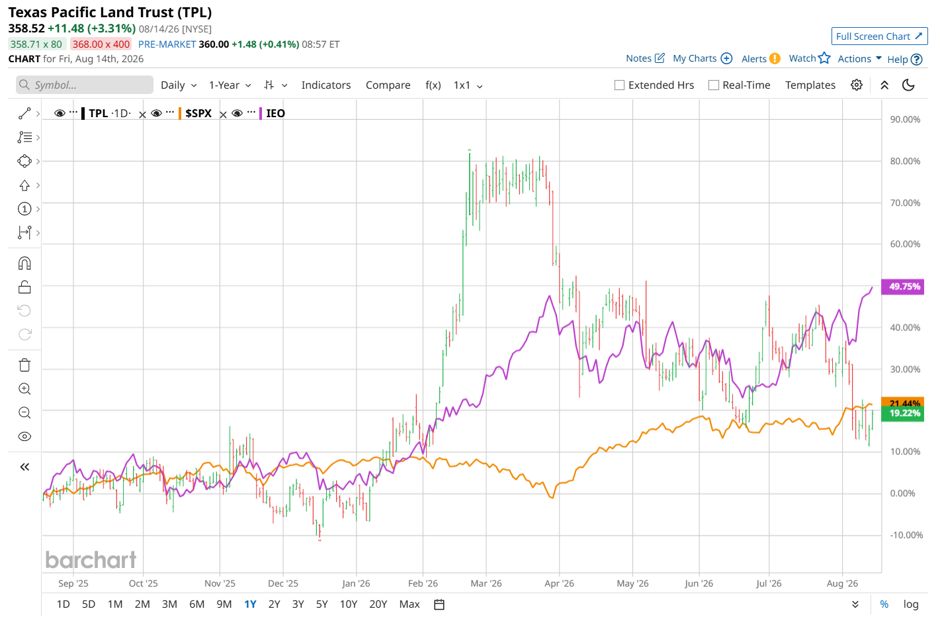Open the date range calendar picker
Screen dimensions: 940x619
(x=439, y=605)
